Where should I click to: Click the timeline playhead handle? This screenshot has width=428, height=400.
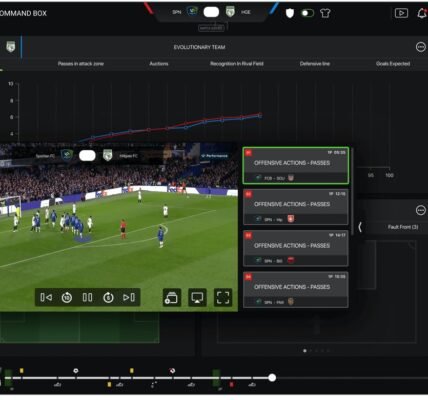(x=272, y=378)
